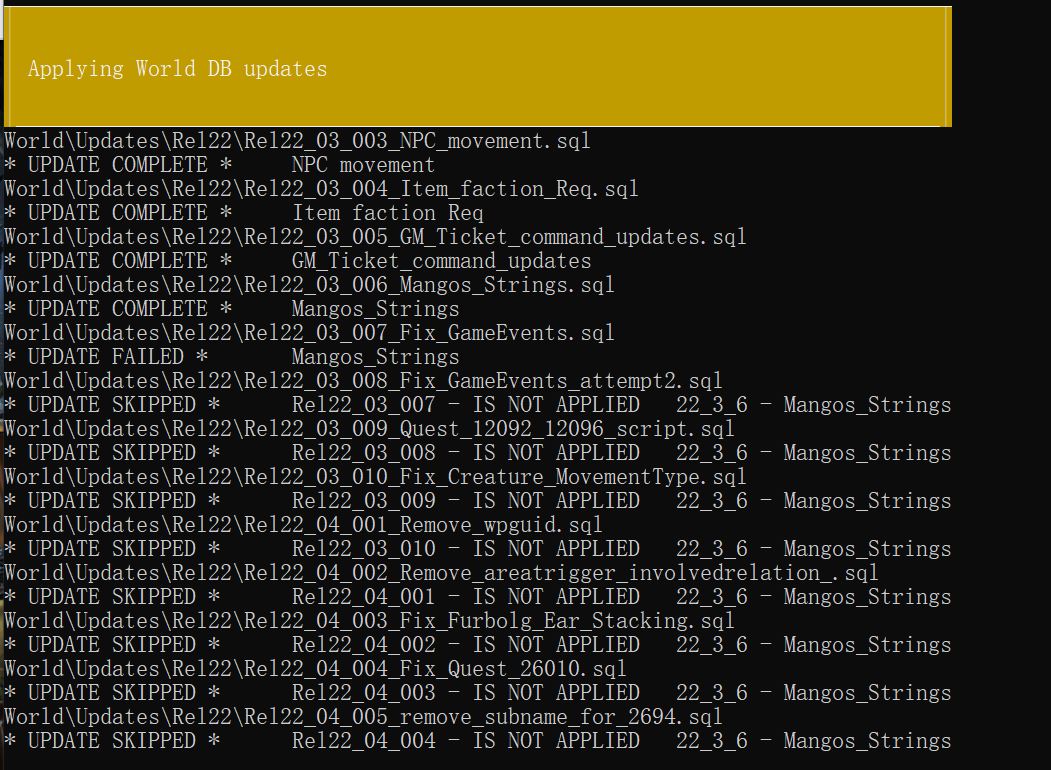Select the Rel122_03_005_GM_Ticket_command_updates.sql line

pos(375,237)
